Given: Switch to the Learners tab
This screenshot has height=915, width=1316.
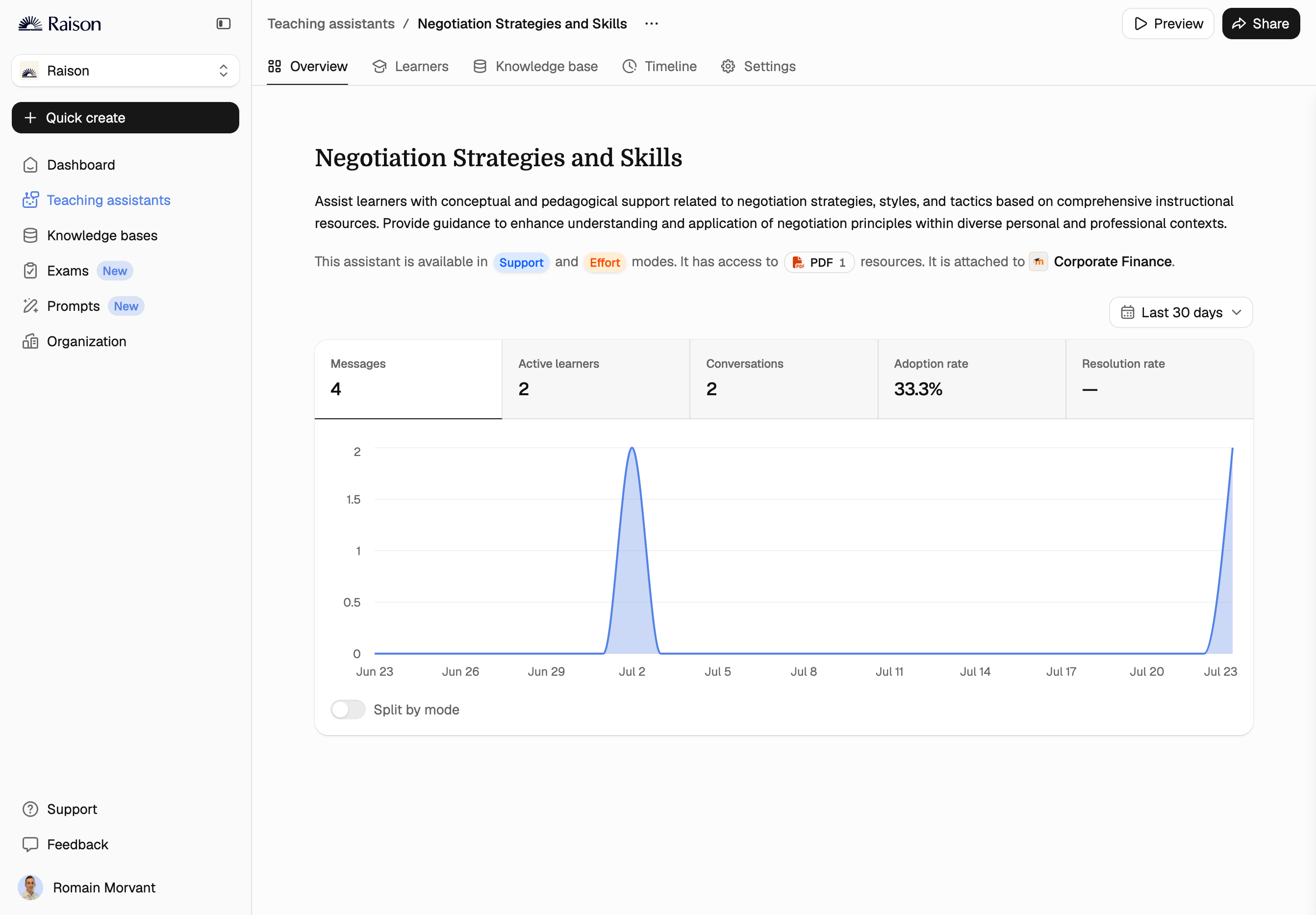Looking at the screenshot, I should 410,67.
